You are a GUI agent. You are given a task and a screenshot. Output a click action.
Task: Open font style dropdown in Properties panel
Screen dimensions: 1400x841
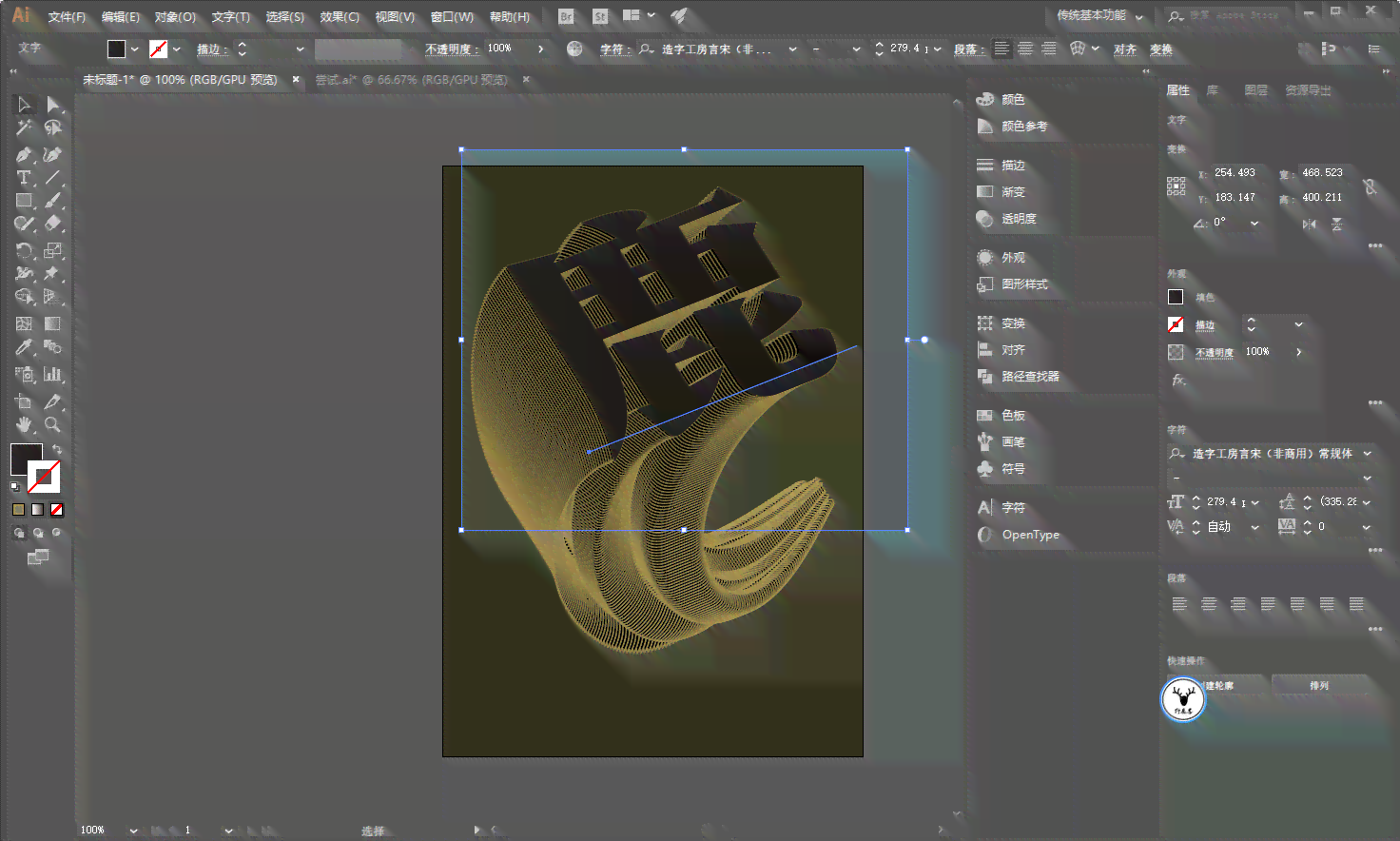[x=1368, y=478]
